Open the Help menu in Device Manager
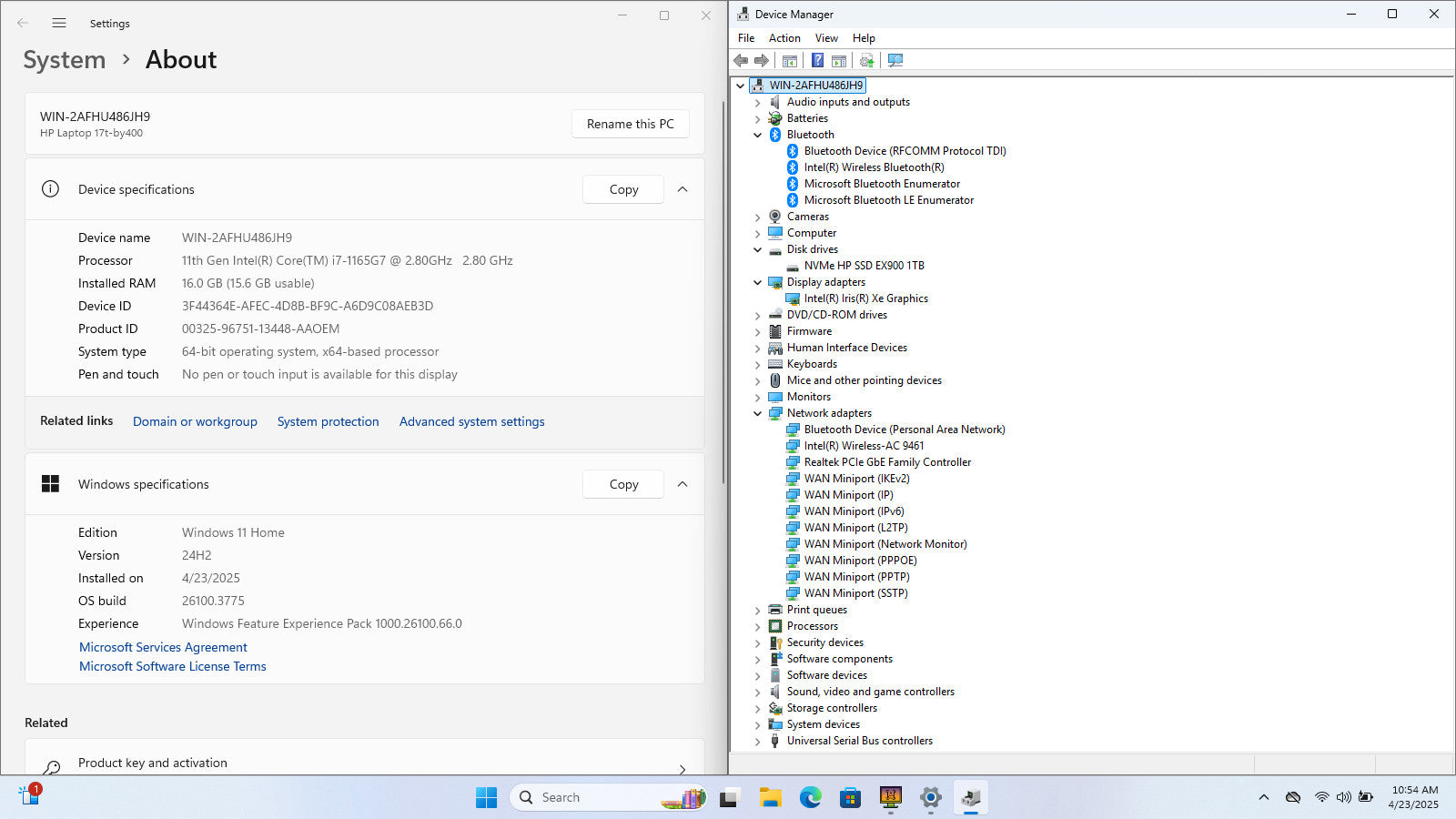Screen dimensions: 1456x819 (864, 38)
